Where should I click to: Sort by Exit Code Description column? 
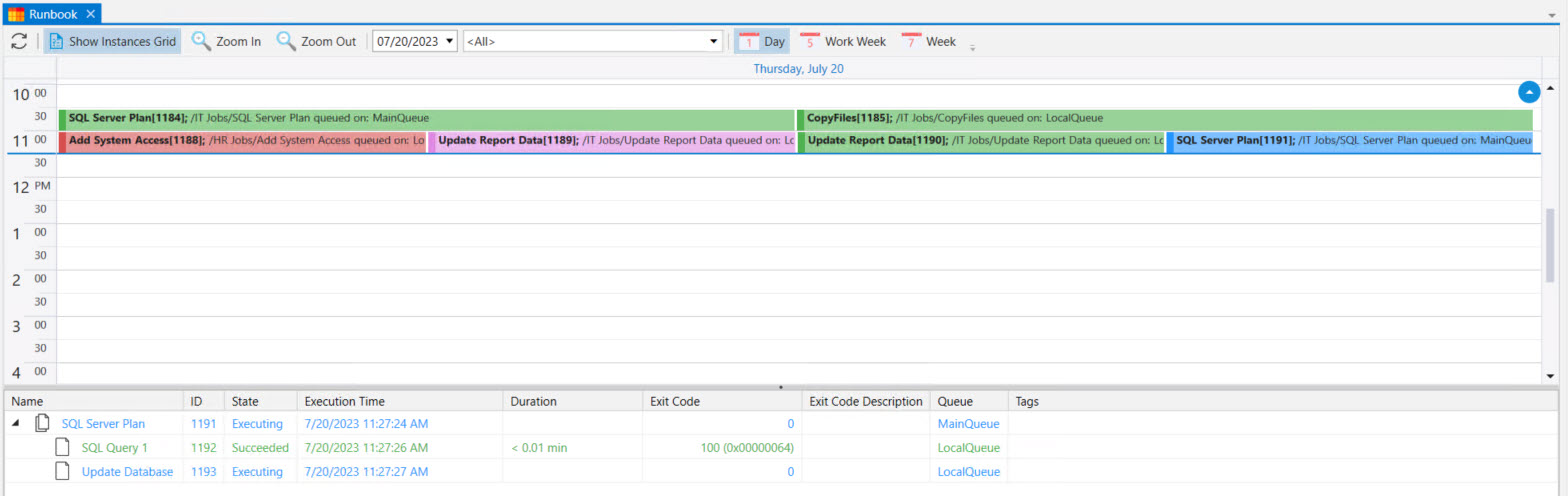(x=866, y=401)
